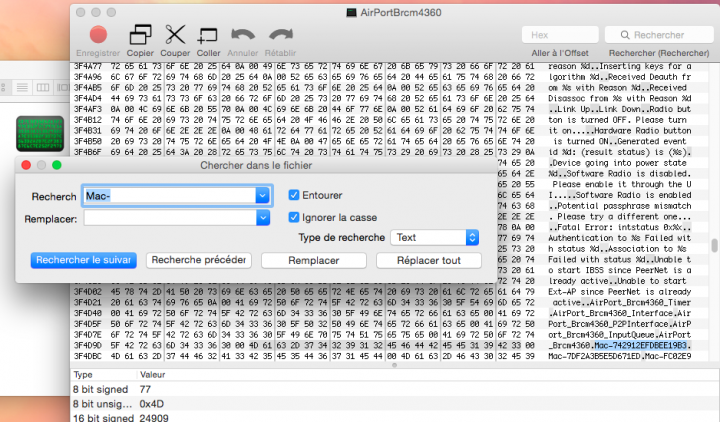The height and width of the screenshot is (422, 720).
Task: Click the Réplacer tout button
Action: [429, 260]
